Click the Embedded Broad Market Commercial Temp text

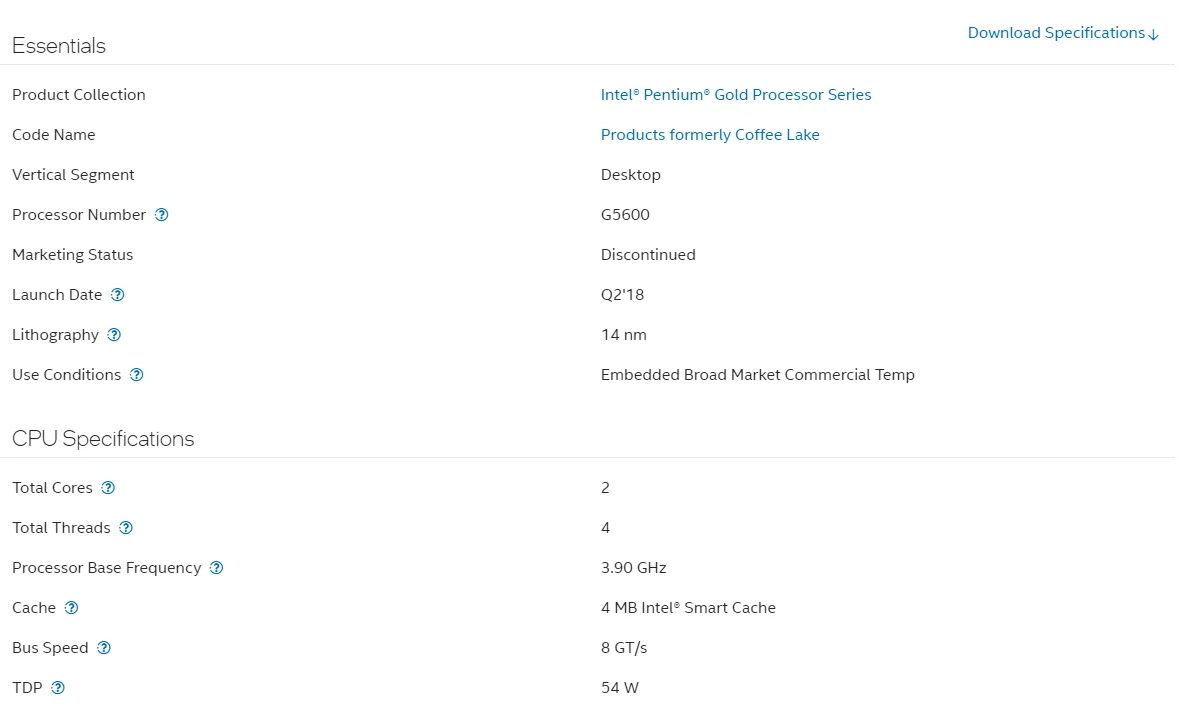tap(757, 375)
